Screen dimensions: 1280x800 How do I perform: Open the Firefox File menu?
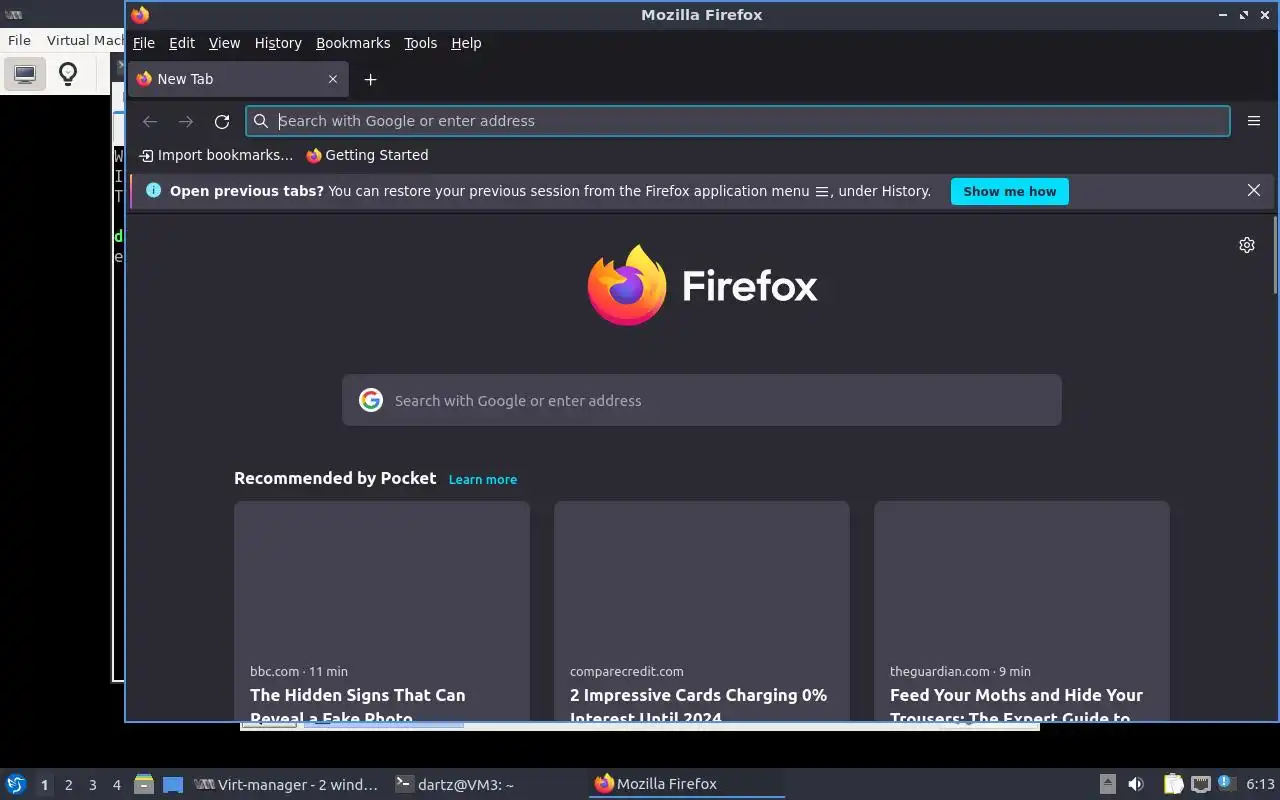[144, 43]
